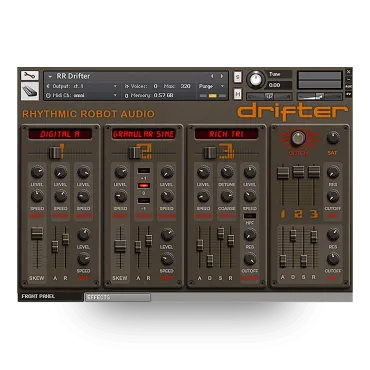Click the CUTOFF knob beside mixer faders
The image size is (370, 370).
(x=333, y=197)
